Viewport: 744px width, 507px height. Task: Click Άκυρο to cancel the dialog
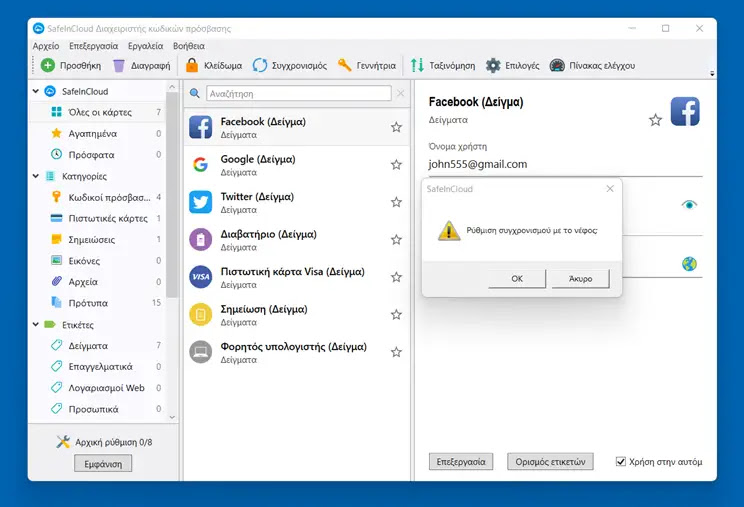click(580, 279)
